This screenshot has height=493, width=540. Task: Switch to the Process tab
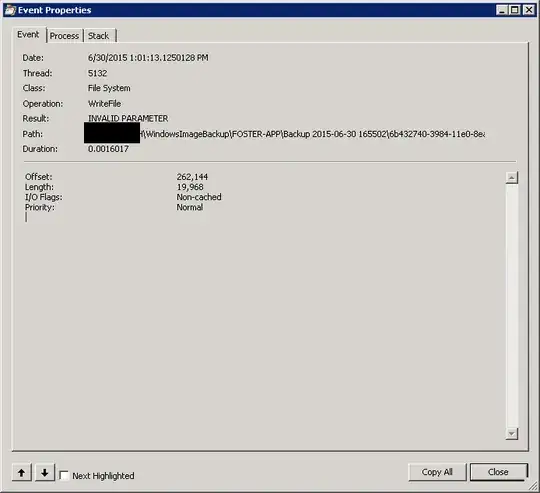click(64, 36)
